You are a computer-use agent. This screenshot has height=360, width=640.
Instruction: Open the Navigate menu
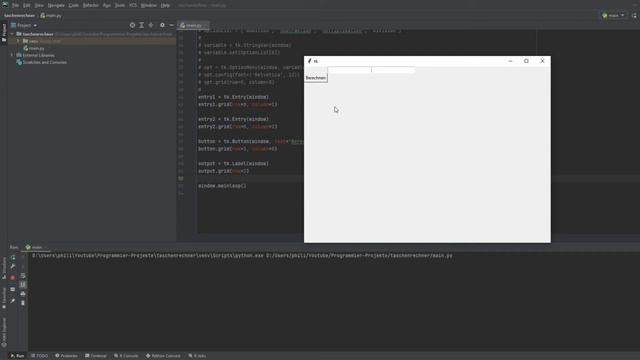(x=56, y=5)
